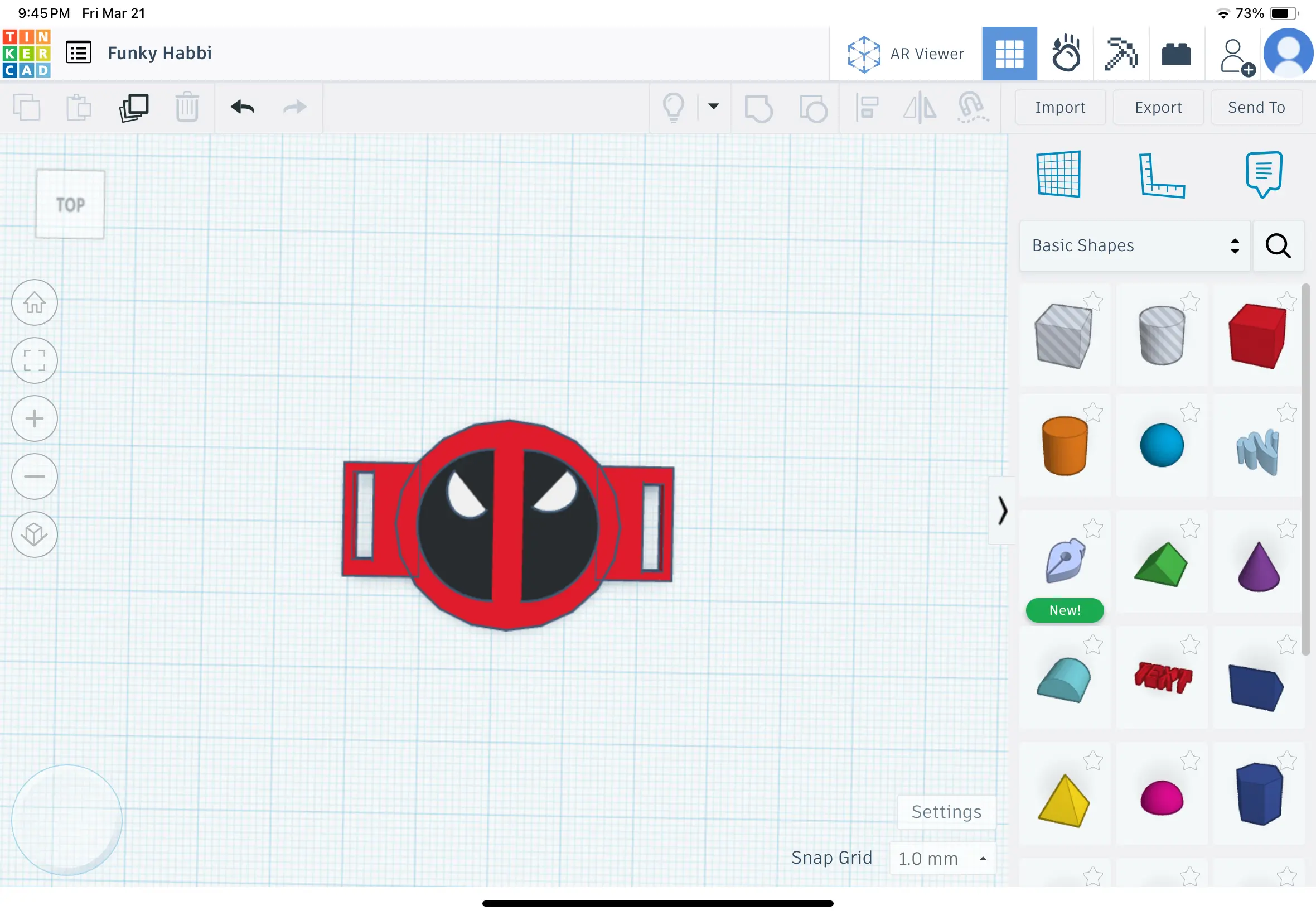1316x915 pixels.
Task: Toggle favorite star on Sphere shape
Action: 1189,412
